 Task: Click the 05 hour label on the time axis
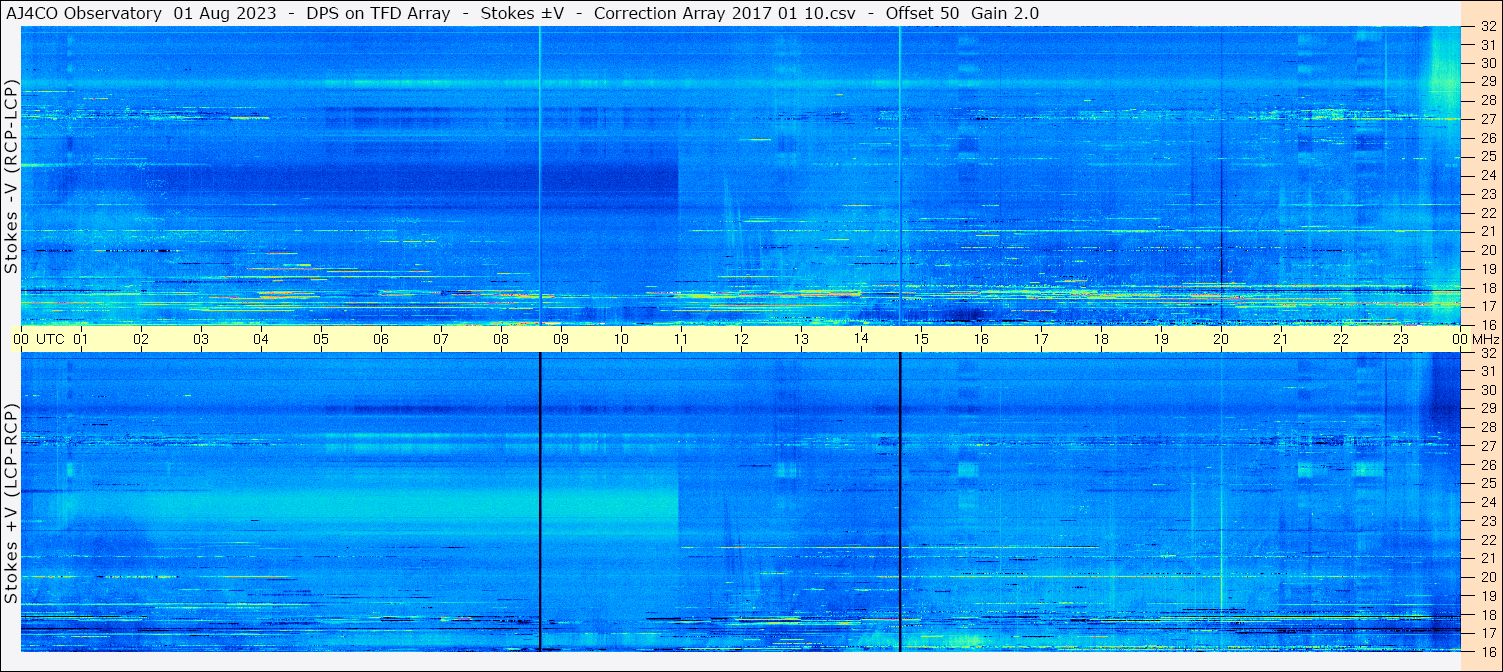point(321,339)
